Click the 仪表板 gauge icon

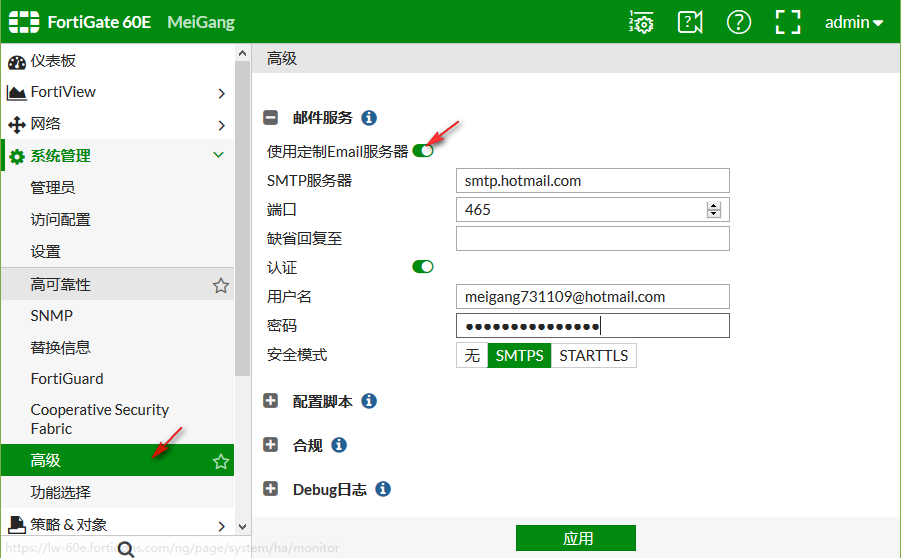coord(17,61)
